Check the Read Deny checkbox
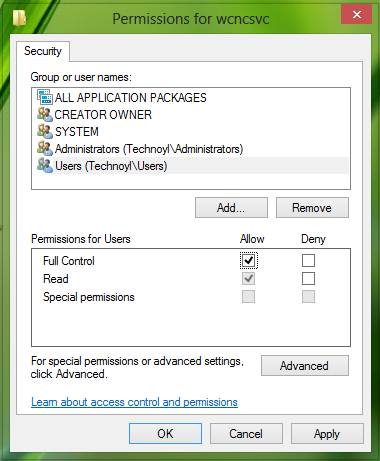380x461 pixels. 308,278
